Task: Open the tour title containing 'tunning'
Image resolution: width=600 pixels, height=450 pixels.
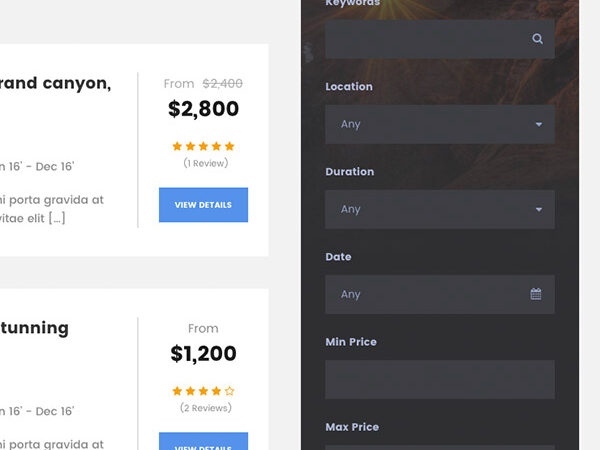Action: point(35,327)
